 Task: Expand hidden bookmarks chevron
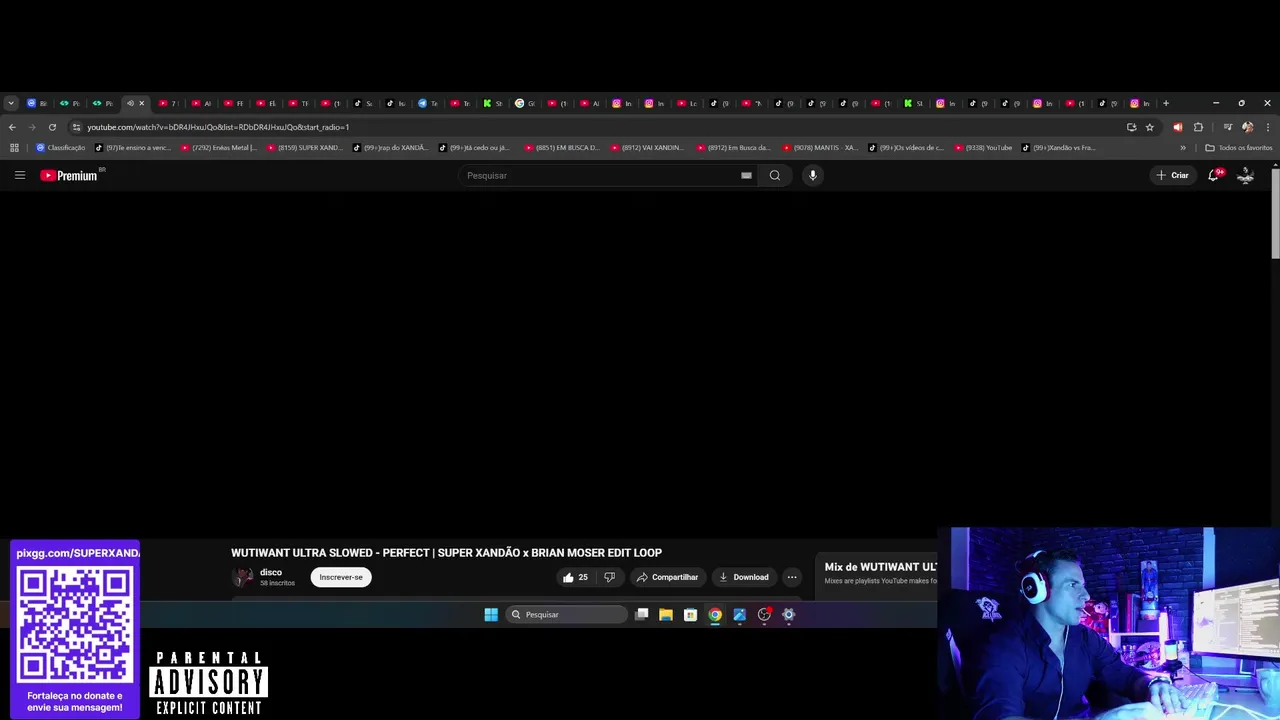1183,148
